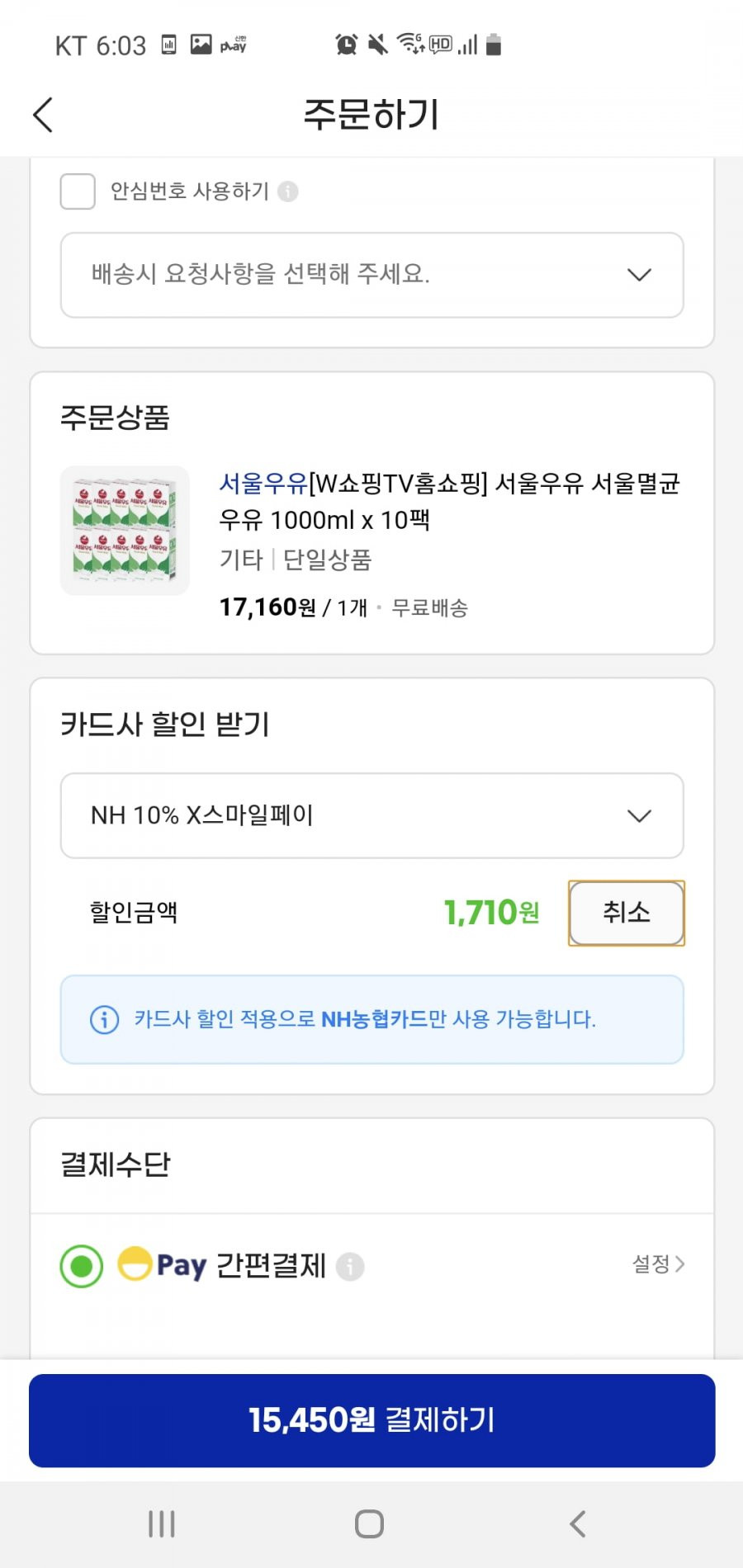Image resolution: width=743 pixels, height=1568 pixels.
Task: Tap Android home navigation button
Action: (x=369, y=1523)
